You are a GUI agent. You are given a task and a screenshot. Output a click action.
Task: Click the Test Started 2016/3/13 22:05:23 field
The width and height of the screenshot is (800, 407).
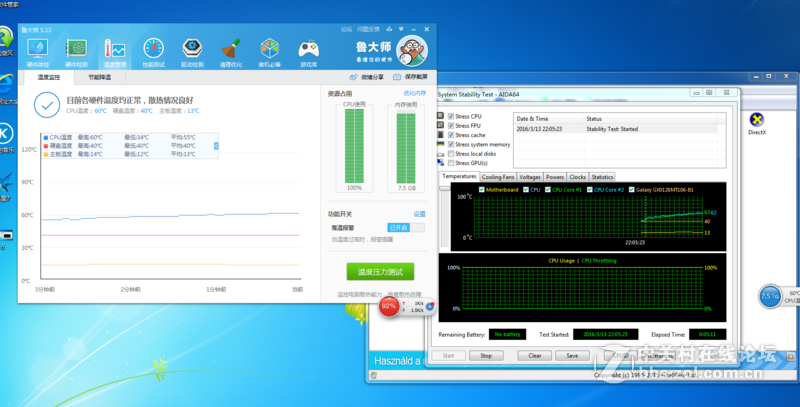click(606, 335)
